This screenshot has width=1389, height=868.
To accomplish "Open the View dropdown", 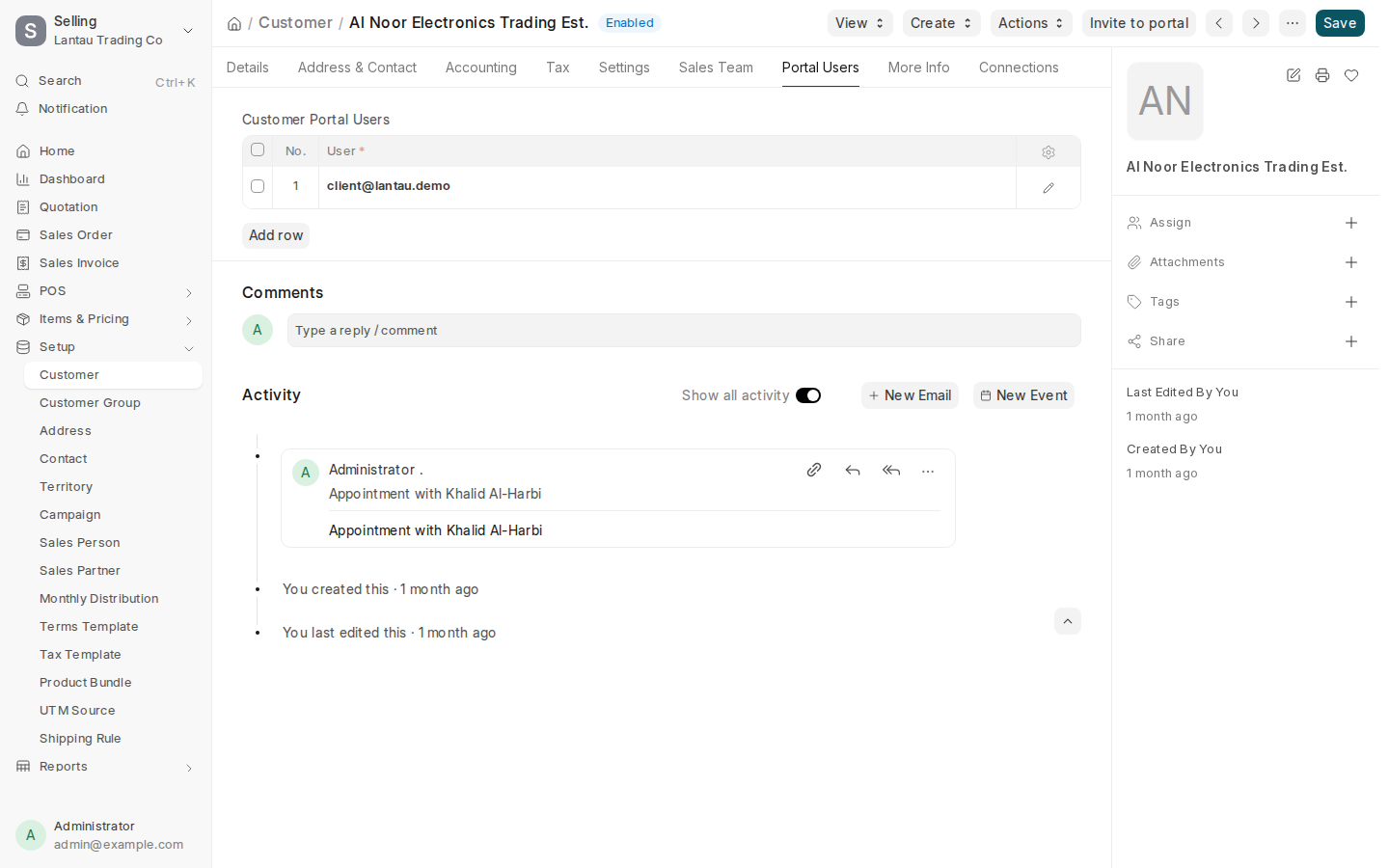I will click(x=859, y=23).
